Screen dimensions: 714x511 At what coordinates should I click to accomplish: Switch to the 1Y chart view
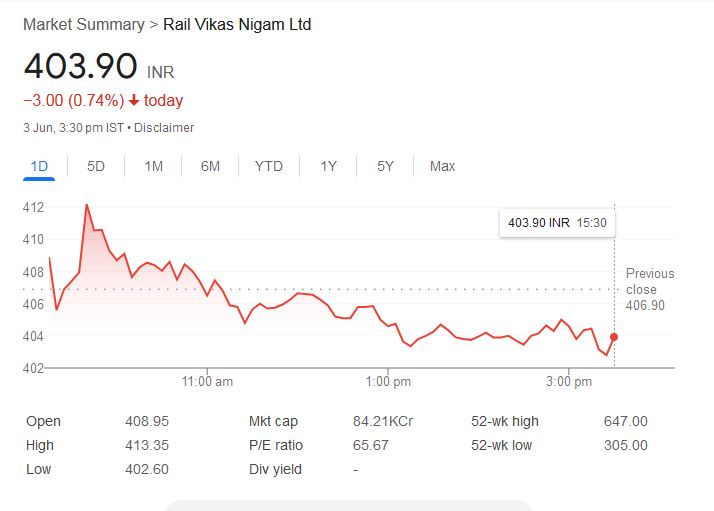tap(328, 166)
